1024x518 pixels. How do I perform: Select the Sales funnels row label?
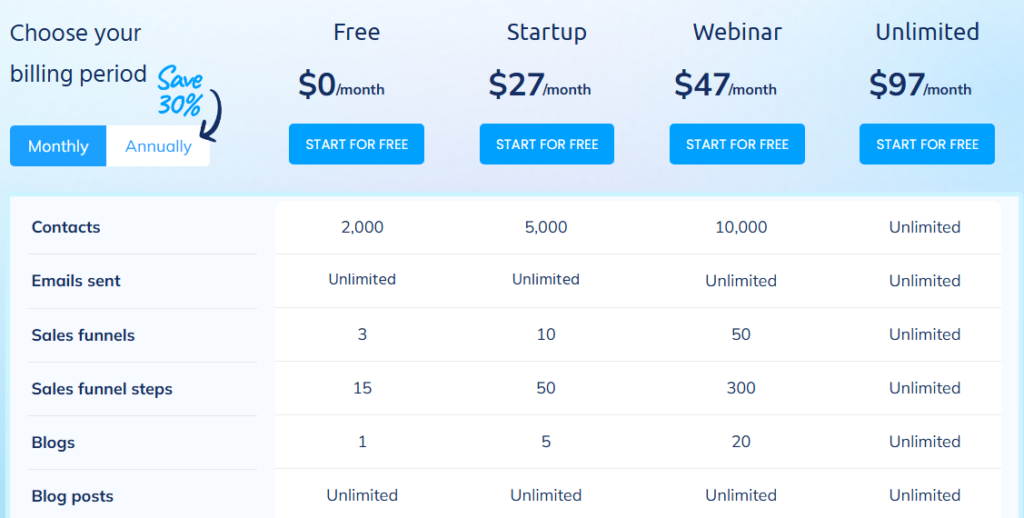click(83, 335)
